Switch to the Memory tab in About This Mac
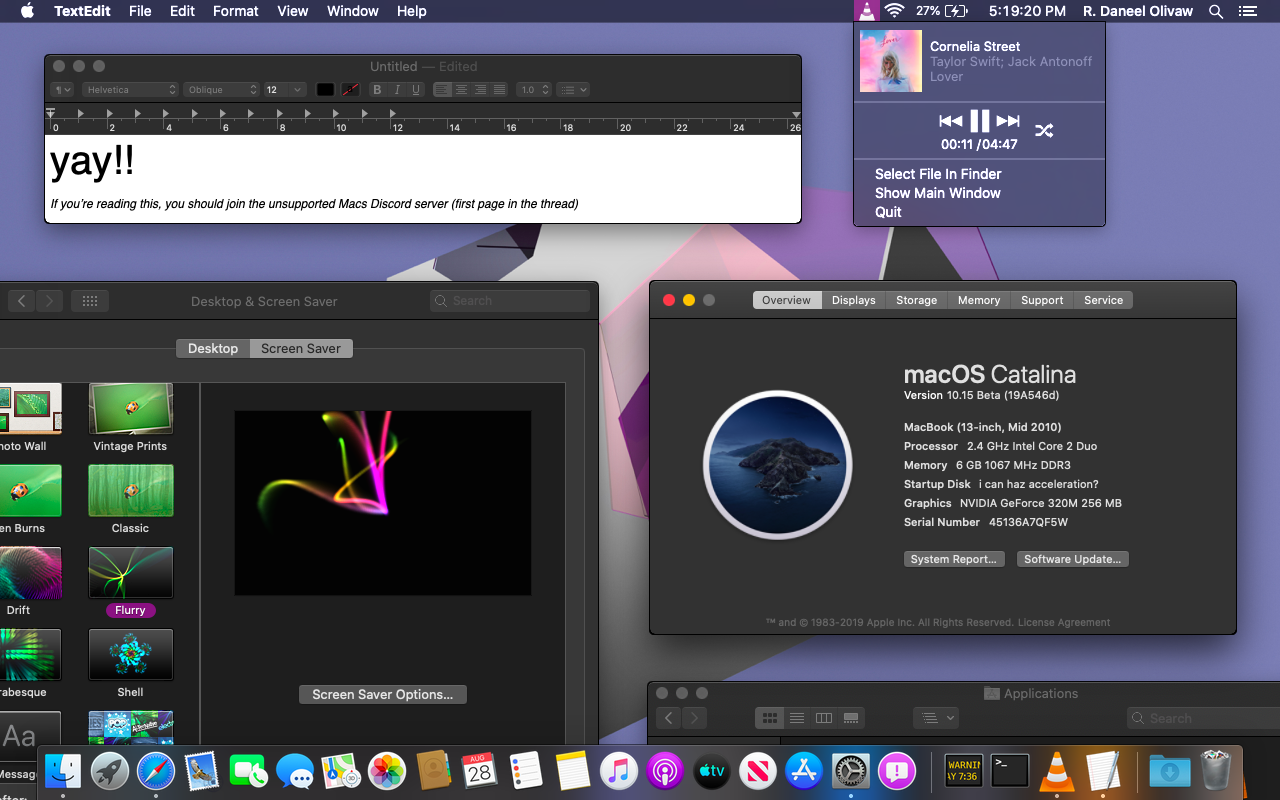 tap(979, 300)
